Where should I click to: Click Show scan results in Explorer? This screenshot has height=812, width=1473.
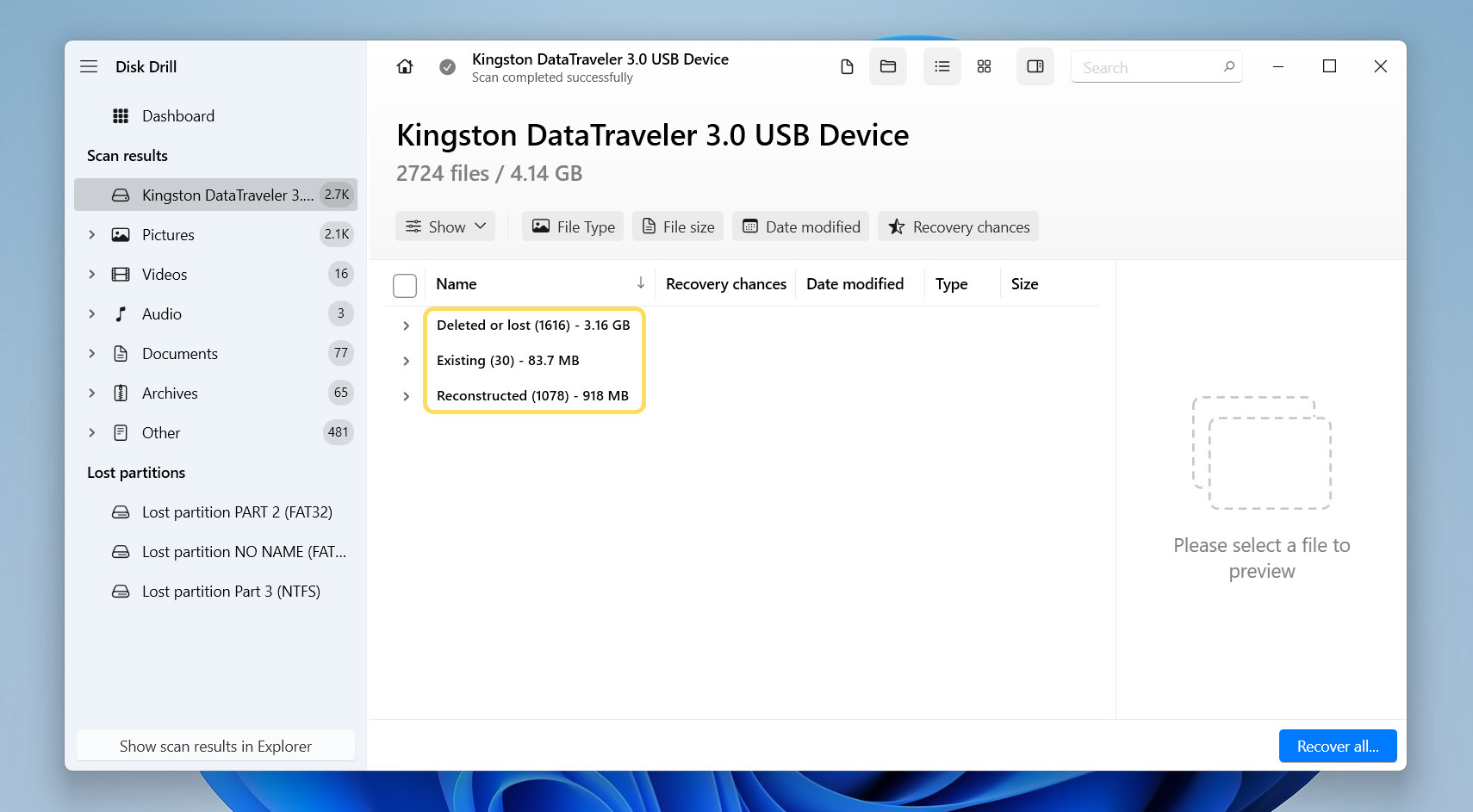point(215,746)
